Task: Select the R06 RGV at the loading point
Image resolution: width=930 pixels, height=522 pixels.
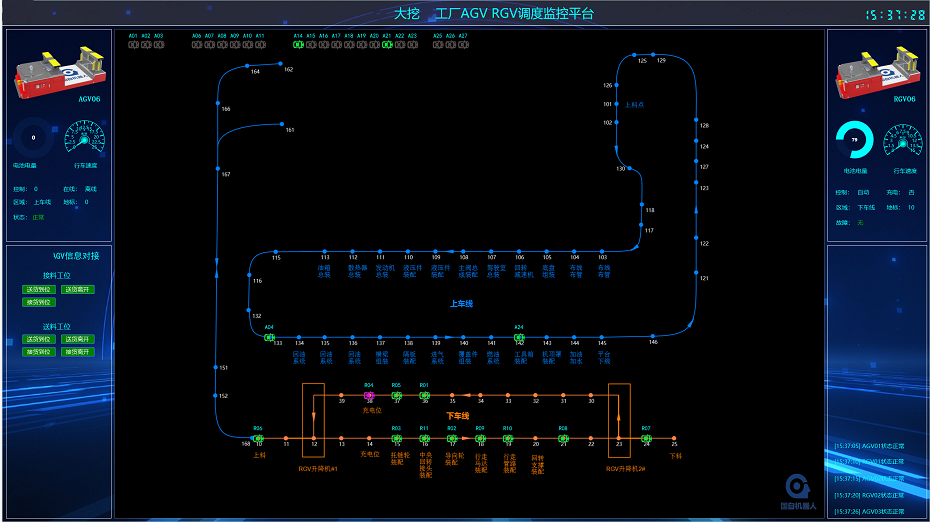Action: click(258, 438)
